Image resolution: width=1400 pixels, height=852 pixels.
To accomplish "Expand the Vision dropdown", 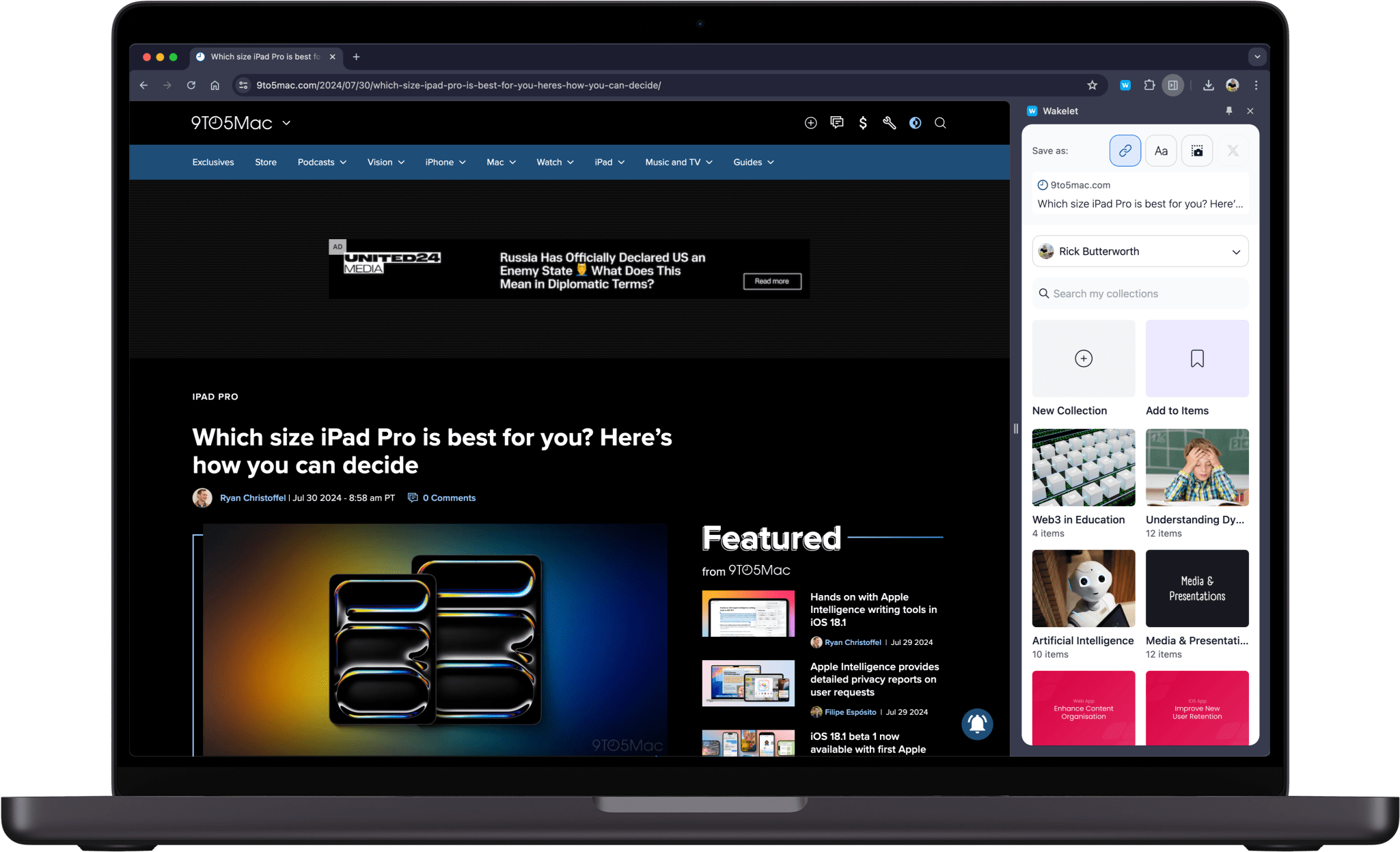I will tap(386, 162).
